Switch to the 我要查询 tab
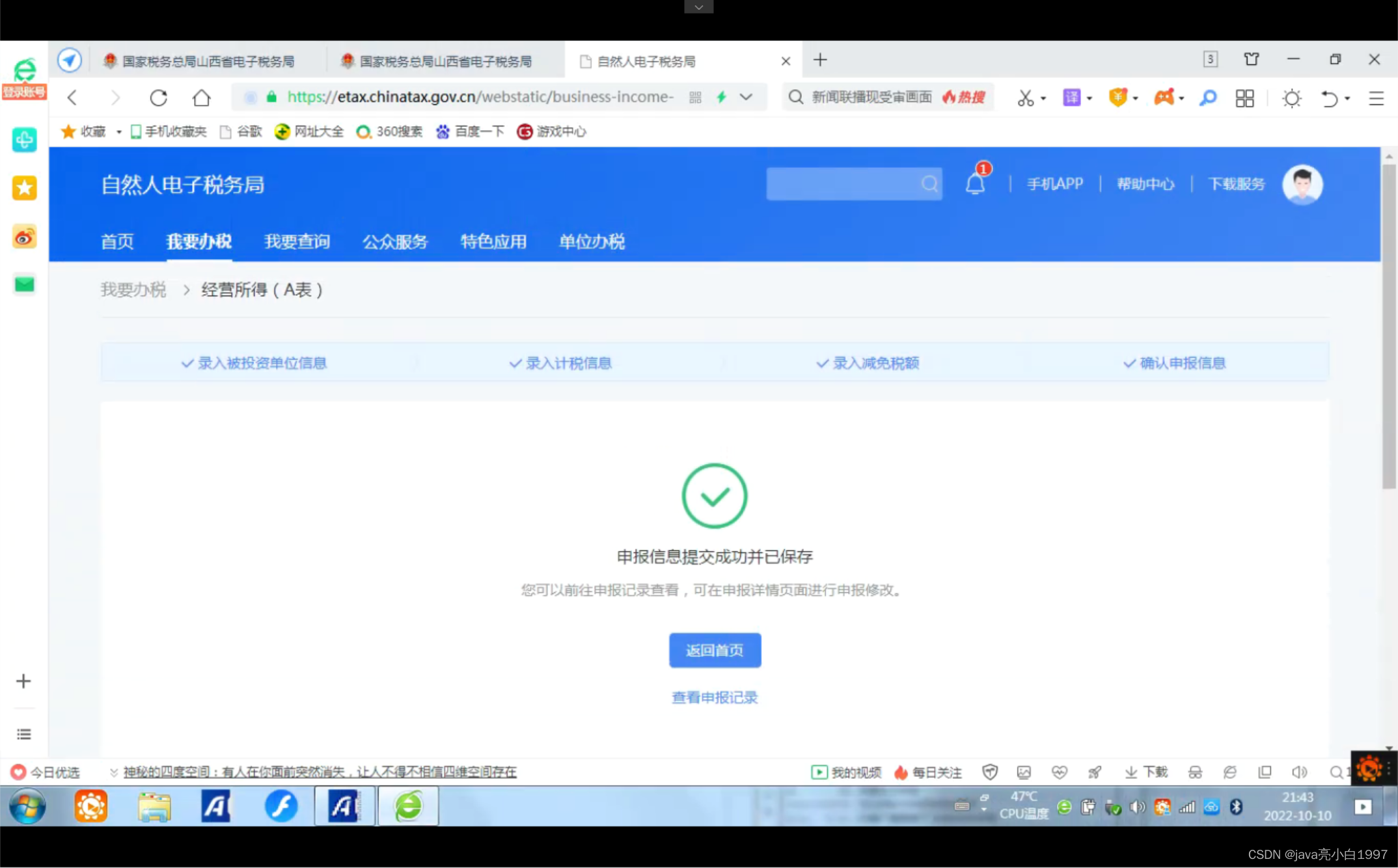 297,241
